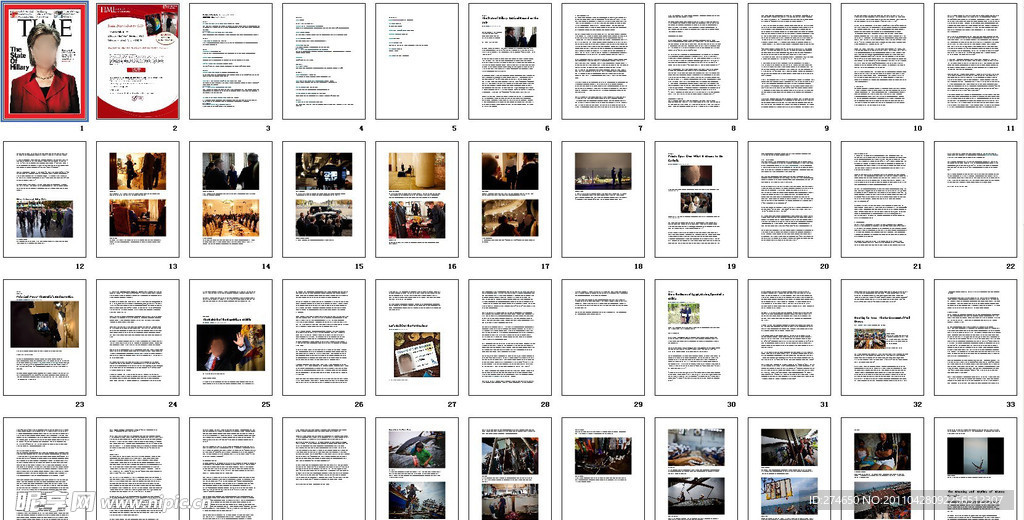1024x520 pixels.
Task: Select the TIME cover thumbnail, page 1
Action: pyautogui.click(x=44, y=61)
